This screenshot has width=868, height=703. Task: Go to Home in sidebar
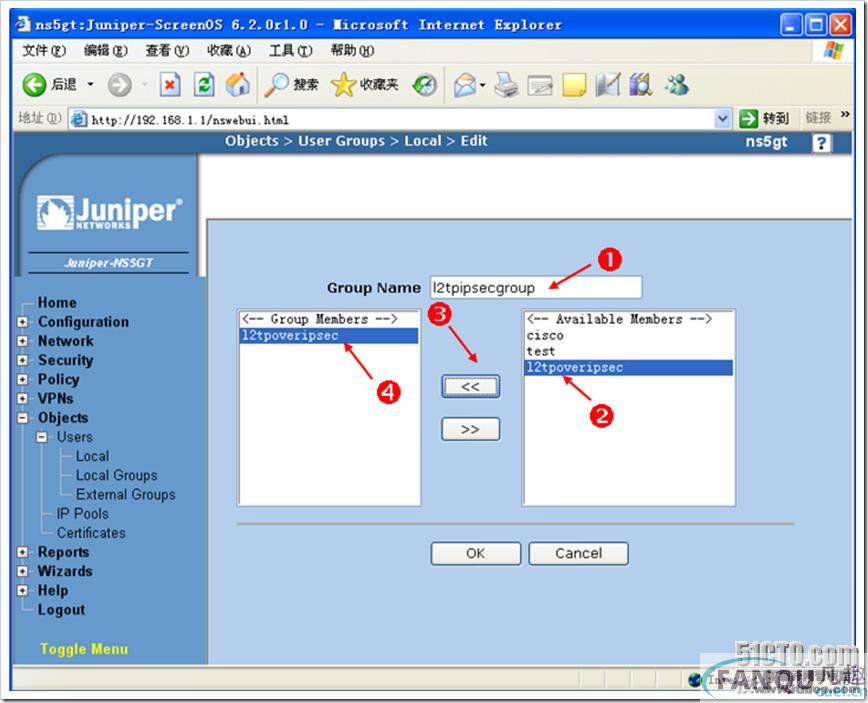pos(57,302)
